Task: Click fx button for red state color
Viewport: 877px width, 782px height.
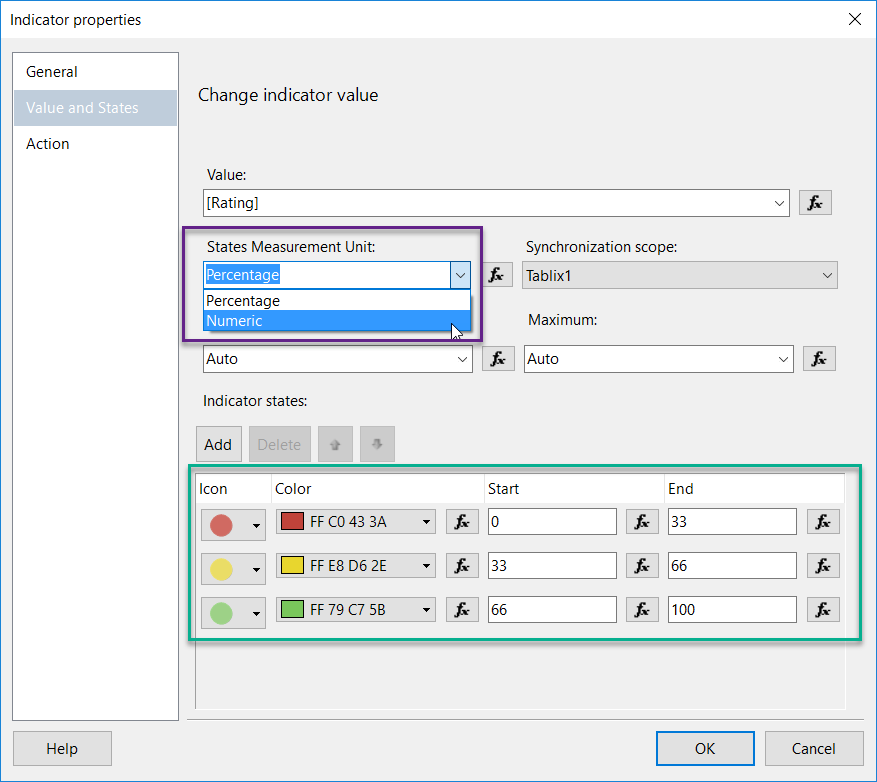Action: pyautogui.click(x=461, y=522)
